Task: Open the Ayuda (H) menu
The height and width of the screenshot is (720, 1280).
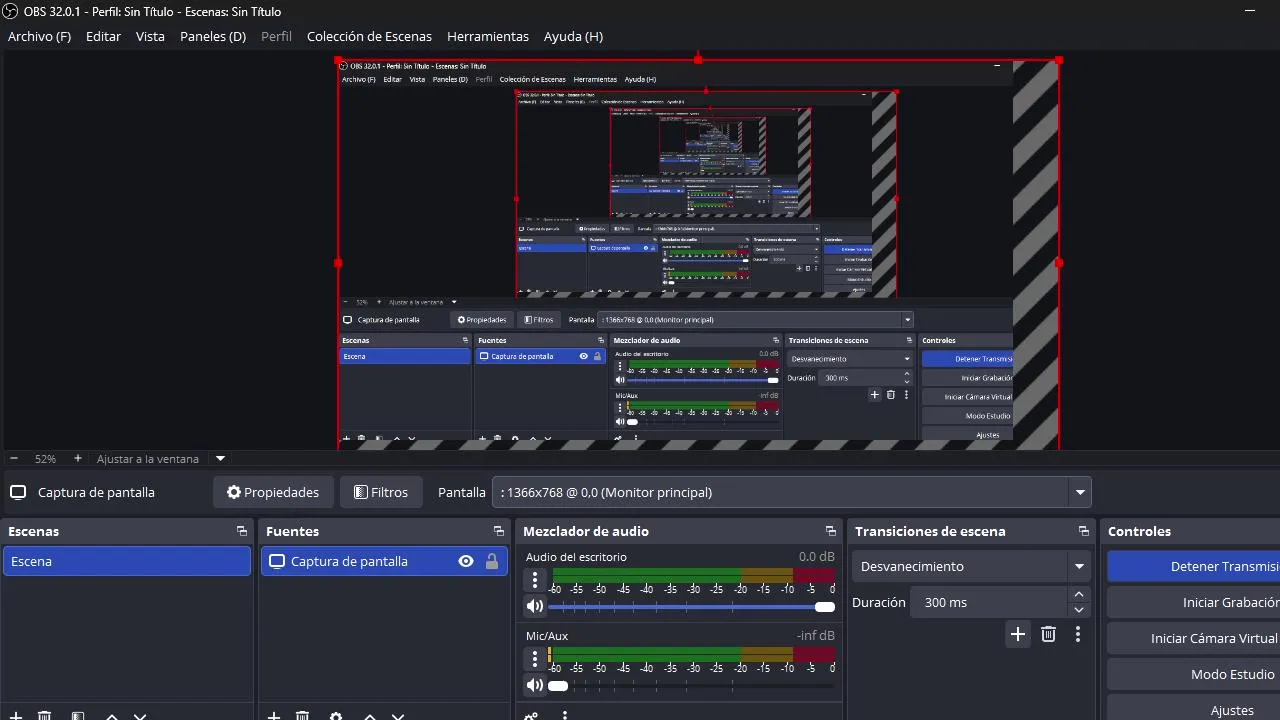Action: pos(573,36)
